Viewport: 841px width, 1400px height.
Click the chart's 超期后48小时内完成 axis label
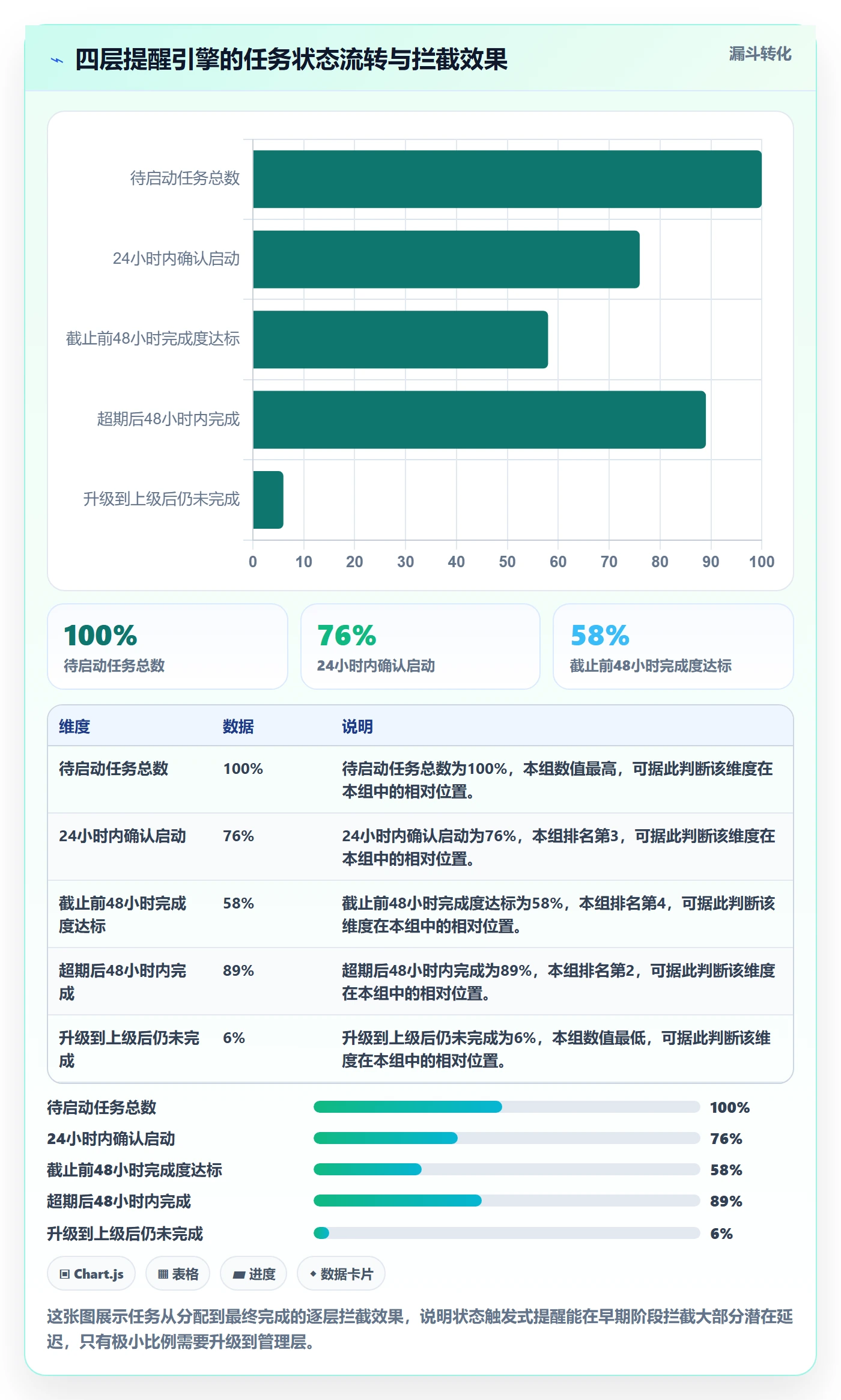(x=169, y=419)
